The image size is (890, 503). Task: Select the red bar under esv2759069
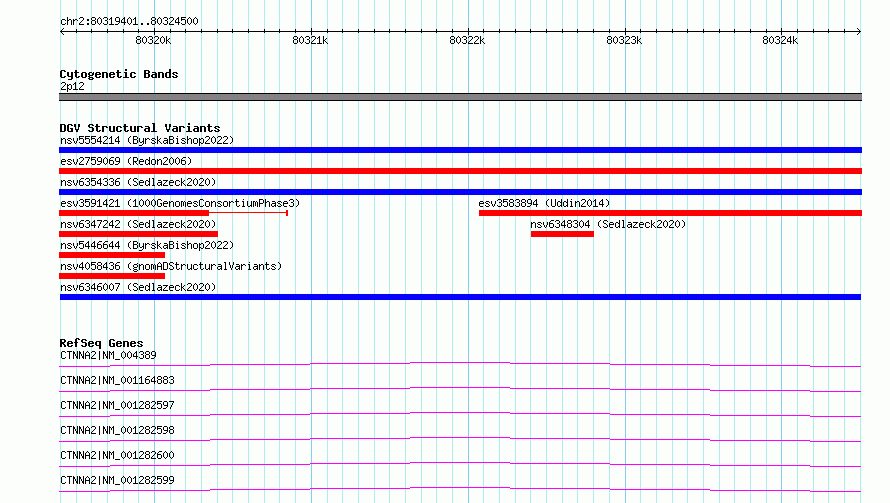point(460,171)
